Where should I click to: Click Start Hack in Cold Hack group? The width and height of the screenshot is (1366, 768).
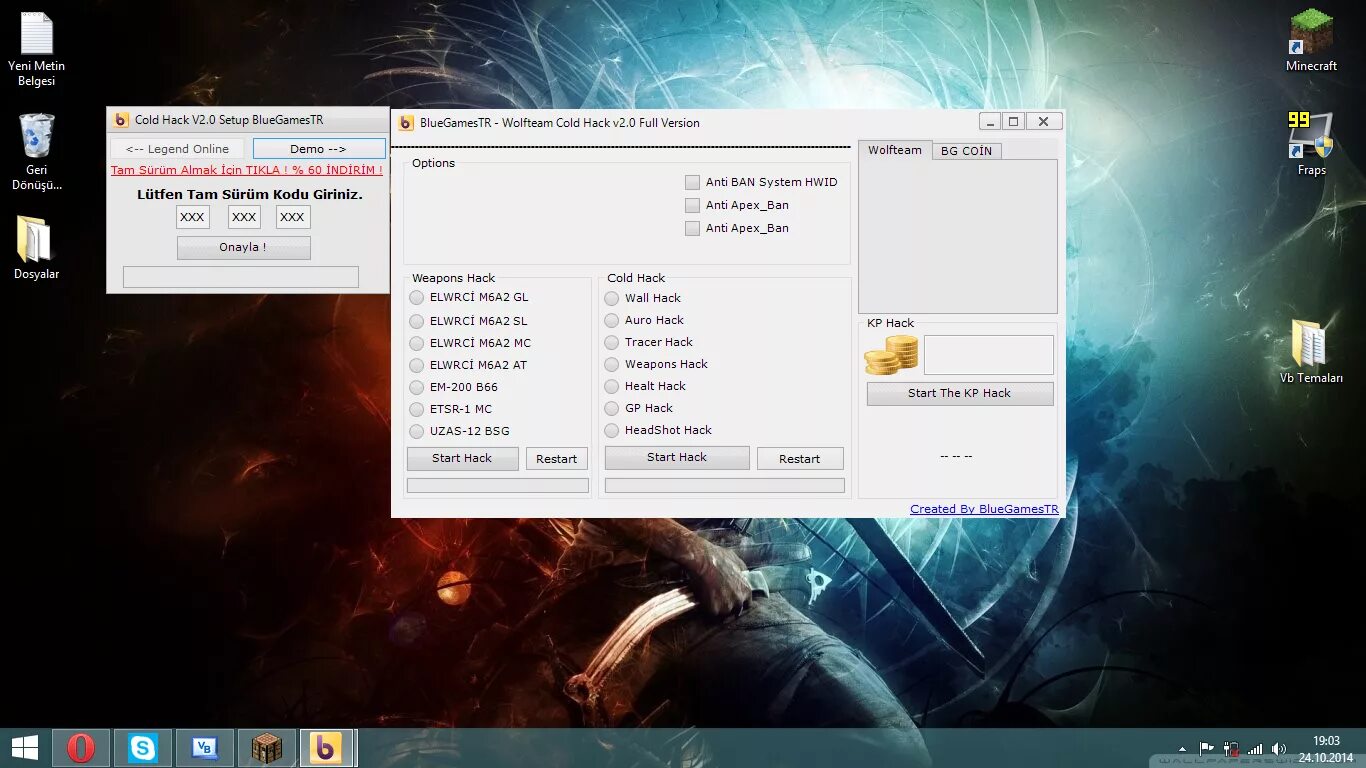pos(677,457)
